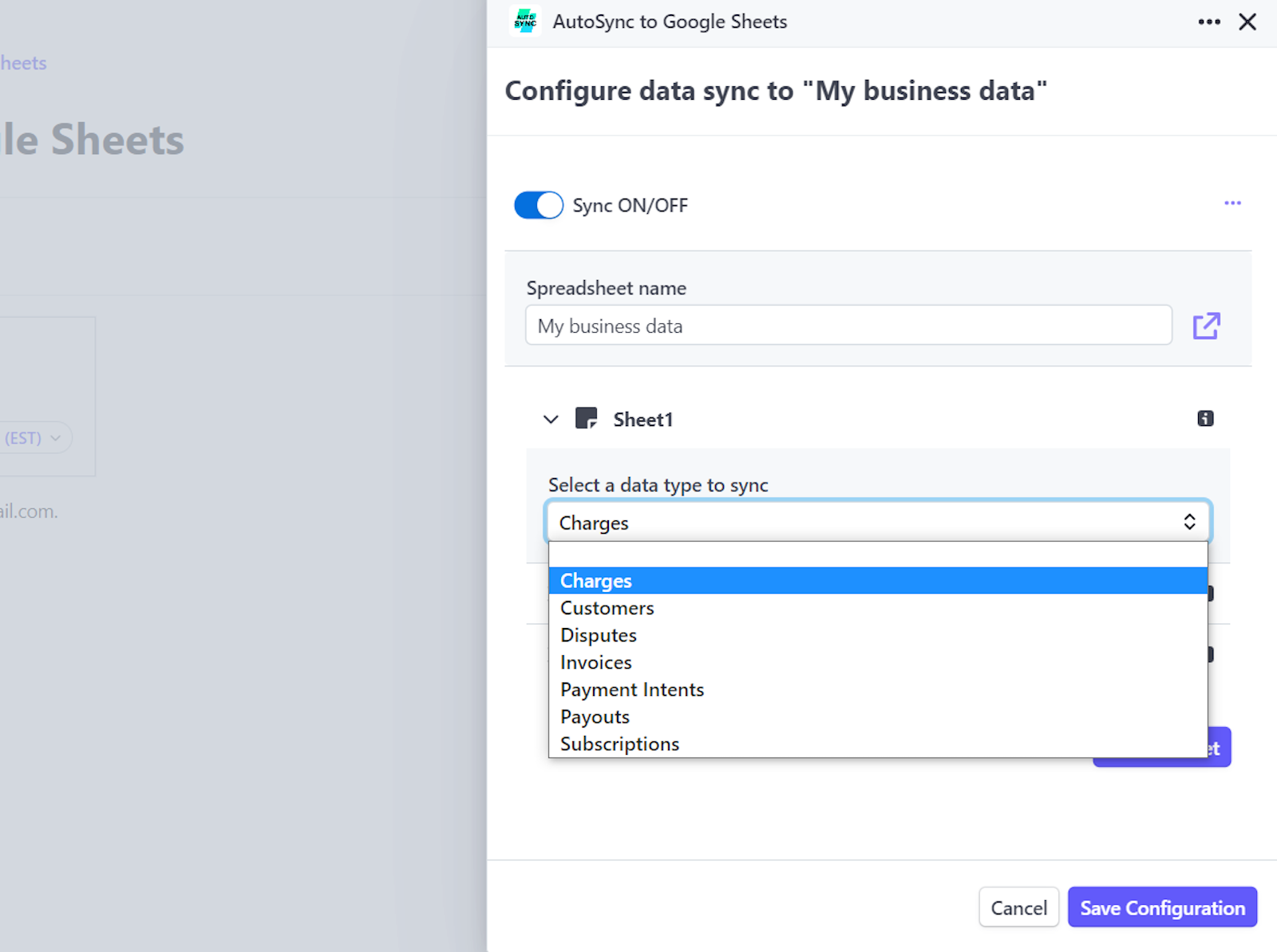Open the three-dot menu in the header
Screen dimensions: 1277x952
1210,22
